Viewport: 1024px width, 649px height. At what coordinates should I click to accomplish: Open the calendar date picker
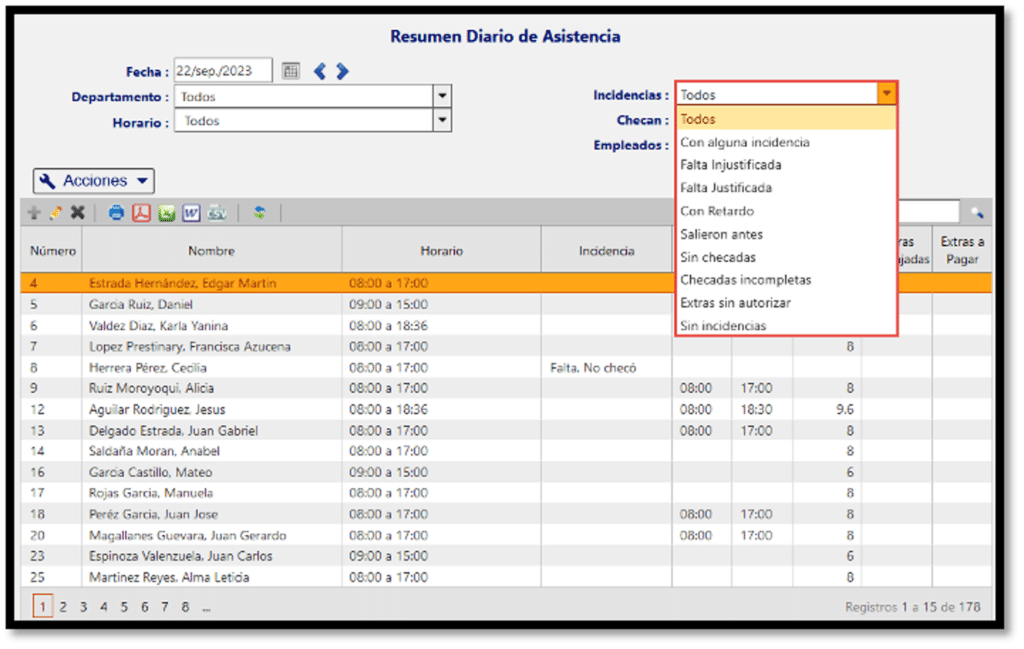coord(290,71)
